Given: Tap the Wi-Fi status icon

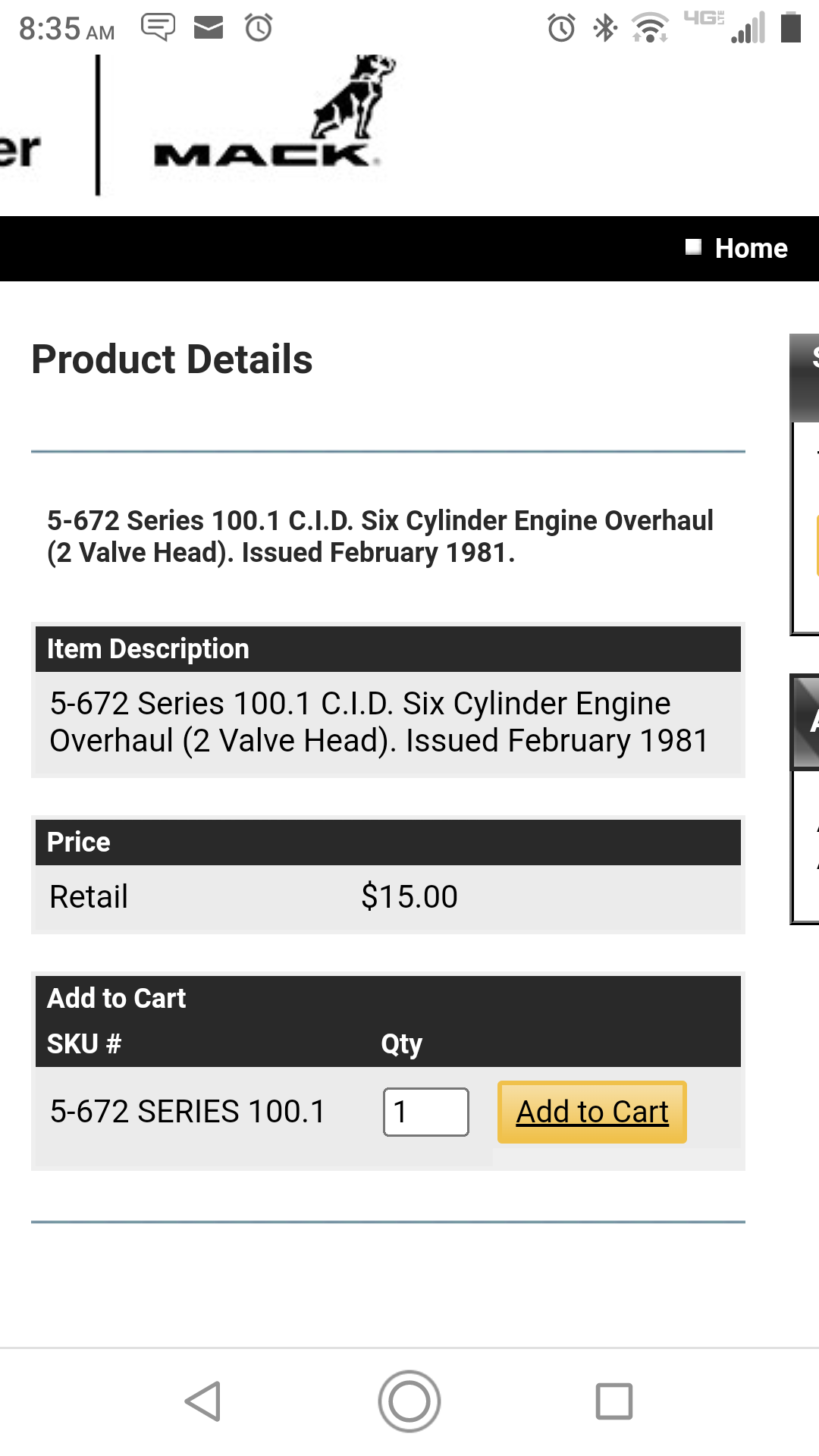Looking at the screenshot, I should pyautogui.click(x=650, y=28).
